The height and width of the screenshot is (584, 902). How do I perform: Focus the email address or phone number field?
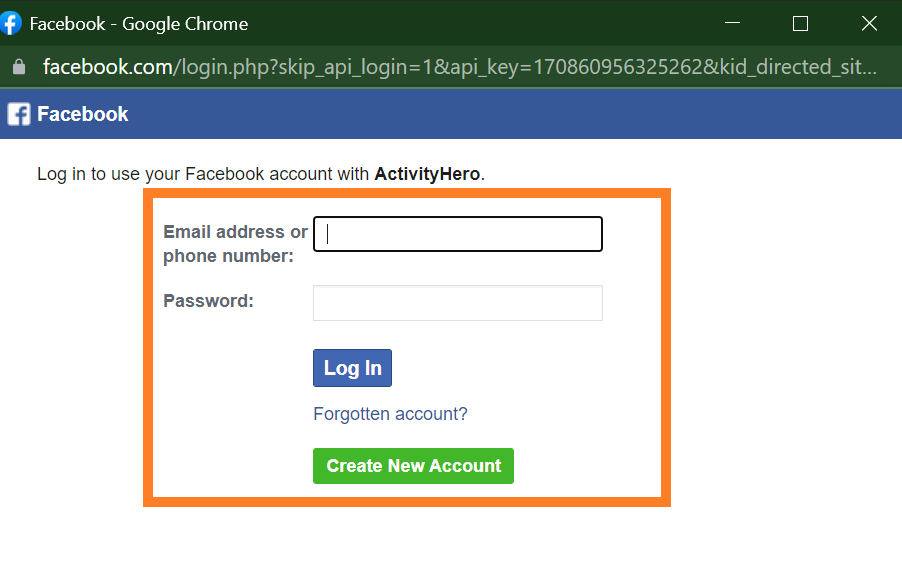[458, 234]
